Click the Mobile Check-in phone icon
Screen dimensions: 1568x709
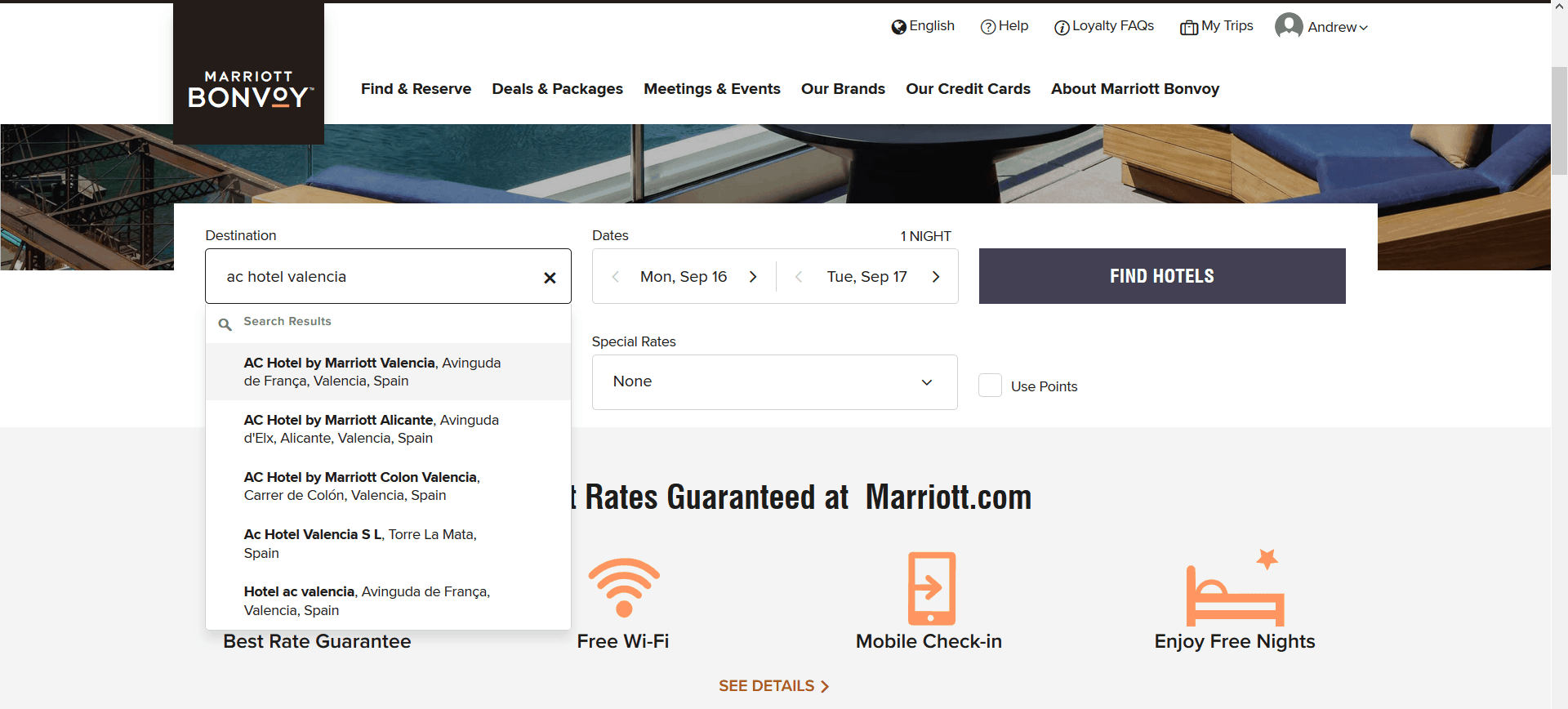tap(931, 588)
